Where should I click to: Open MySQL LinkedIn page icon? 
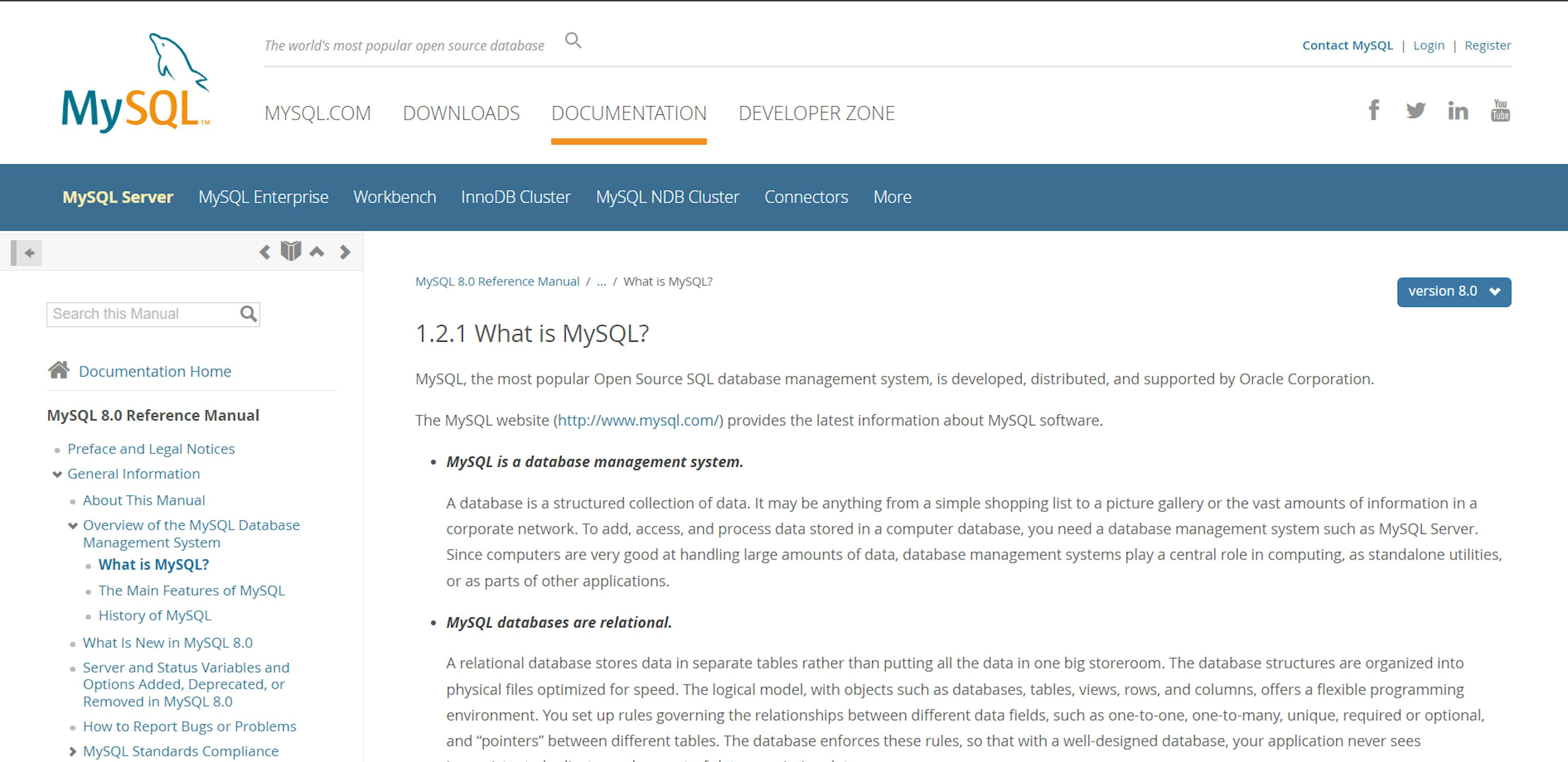1458,111
